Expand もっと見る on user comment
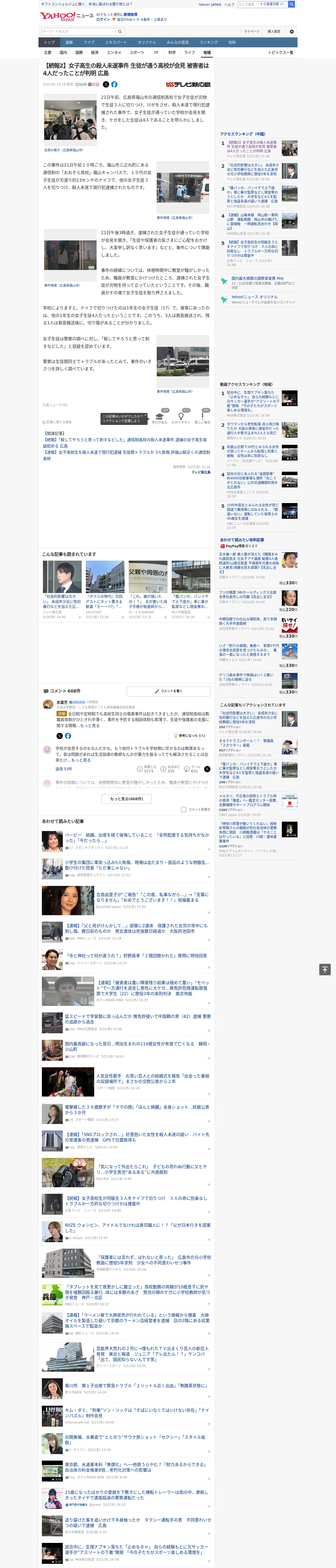The height and width of the screenshot is (1568, 336). click(x=81, y=760)
